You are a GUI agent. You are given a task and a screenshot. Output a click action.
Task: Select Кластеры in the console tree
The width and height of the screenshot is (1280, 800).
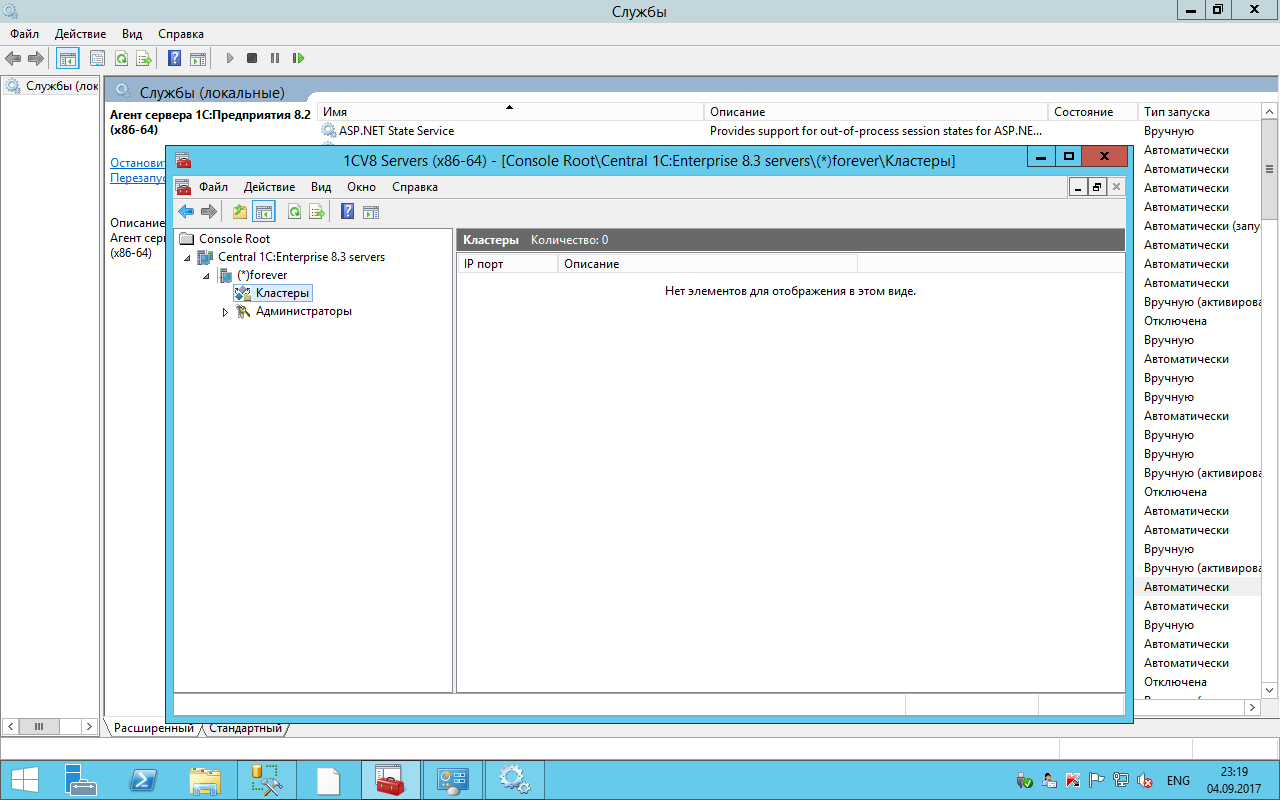click(x=283, y=293)
